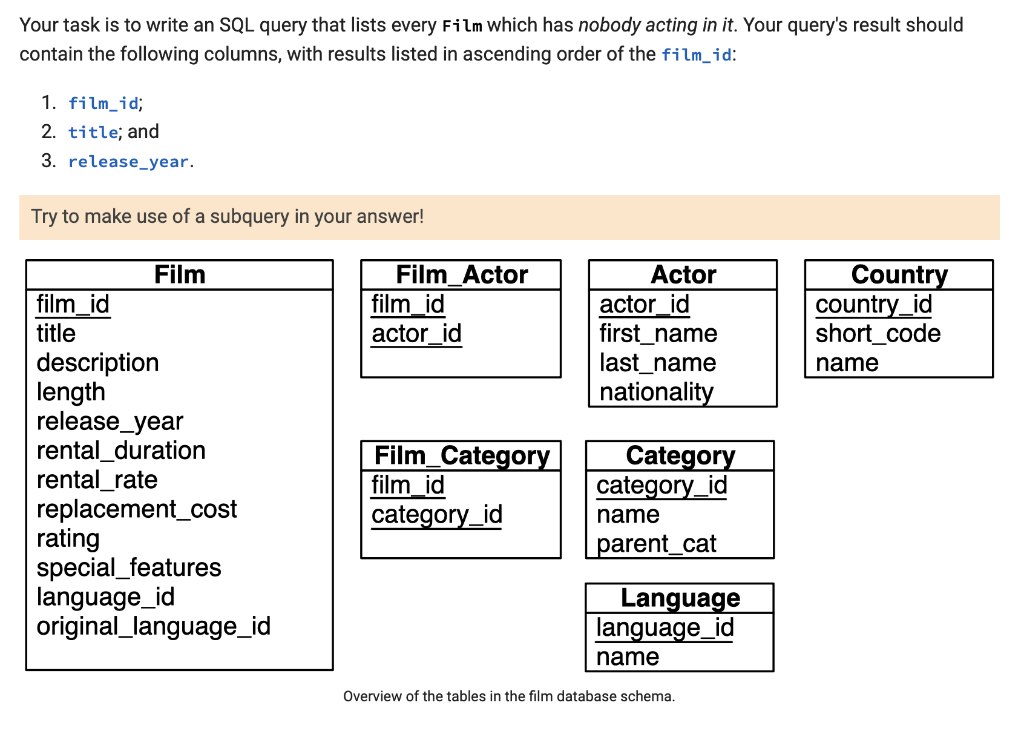Click short_code in the Country table
Viewport: 1024px width, 734px height.
(877, 333)
